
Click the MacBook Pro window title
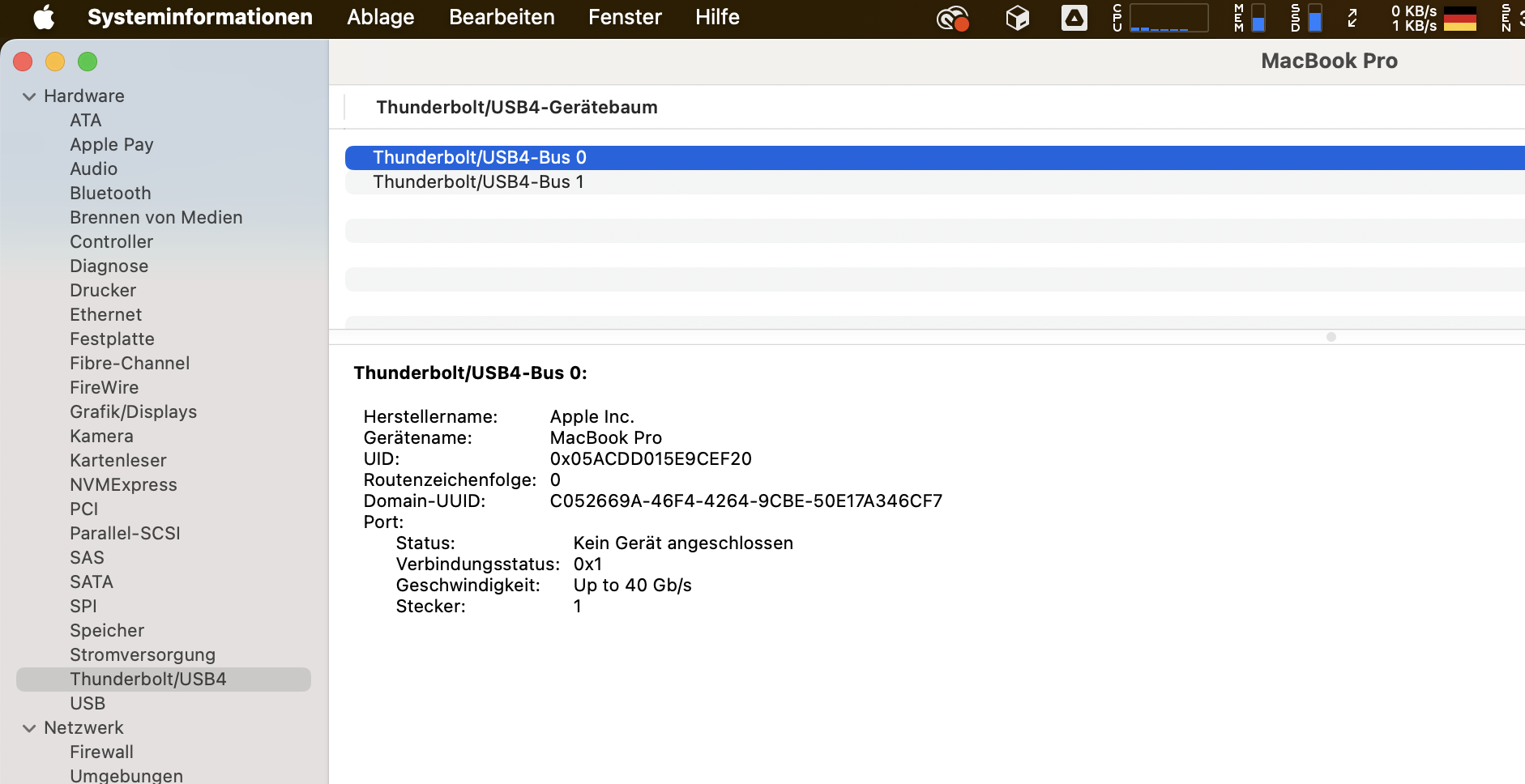click(x=1330, y=61)
